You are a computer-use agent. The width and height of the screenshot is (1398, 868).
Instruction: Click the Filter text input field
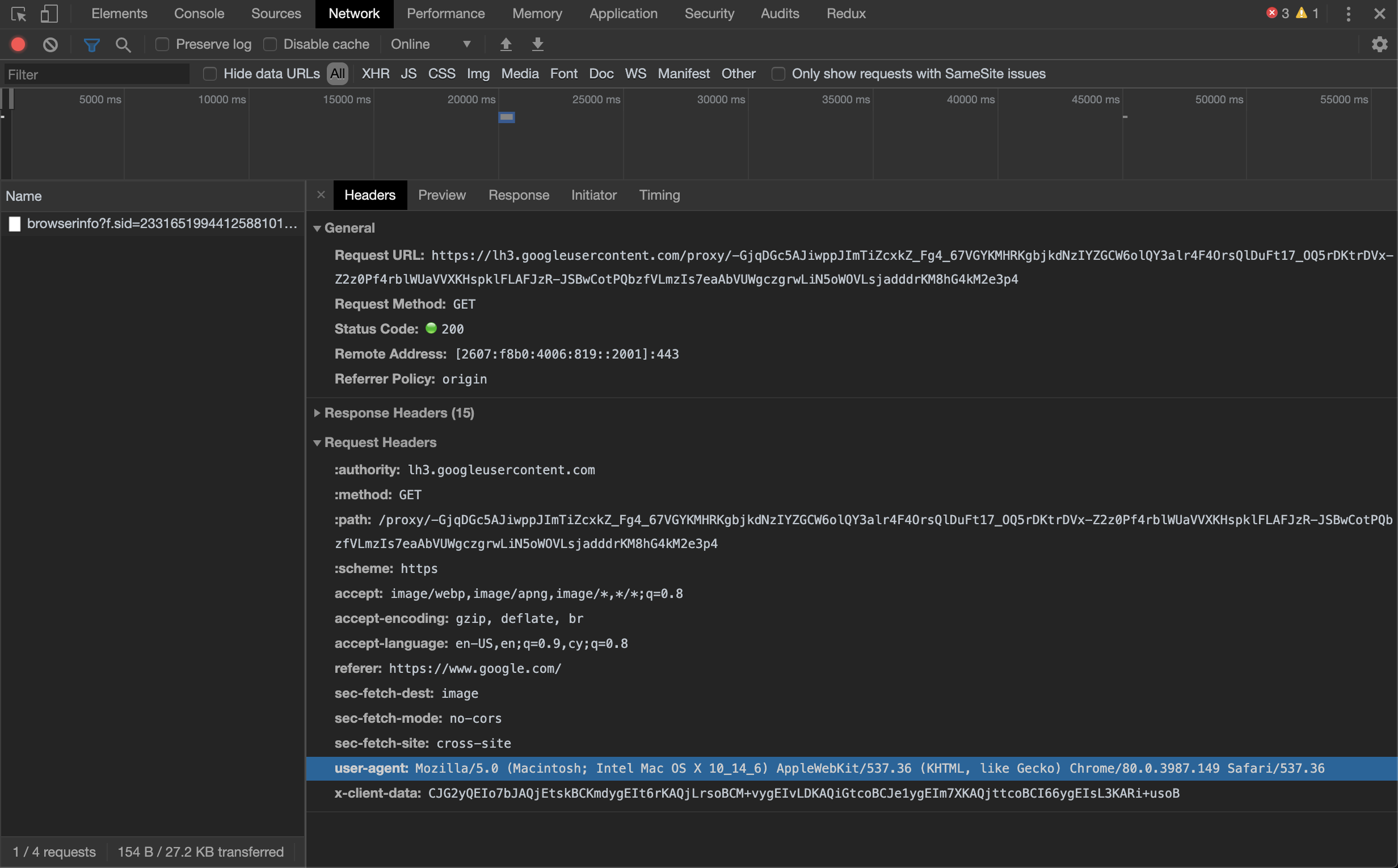(96, 74)
